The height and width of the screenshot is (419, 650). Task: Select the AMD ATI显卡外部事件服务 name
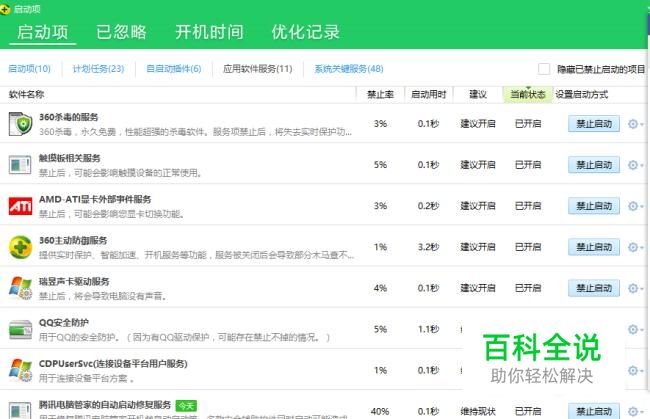coord(95,199)
